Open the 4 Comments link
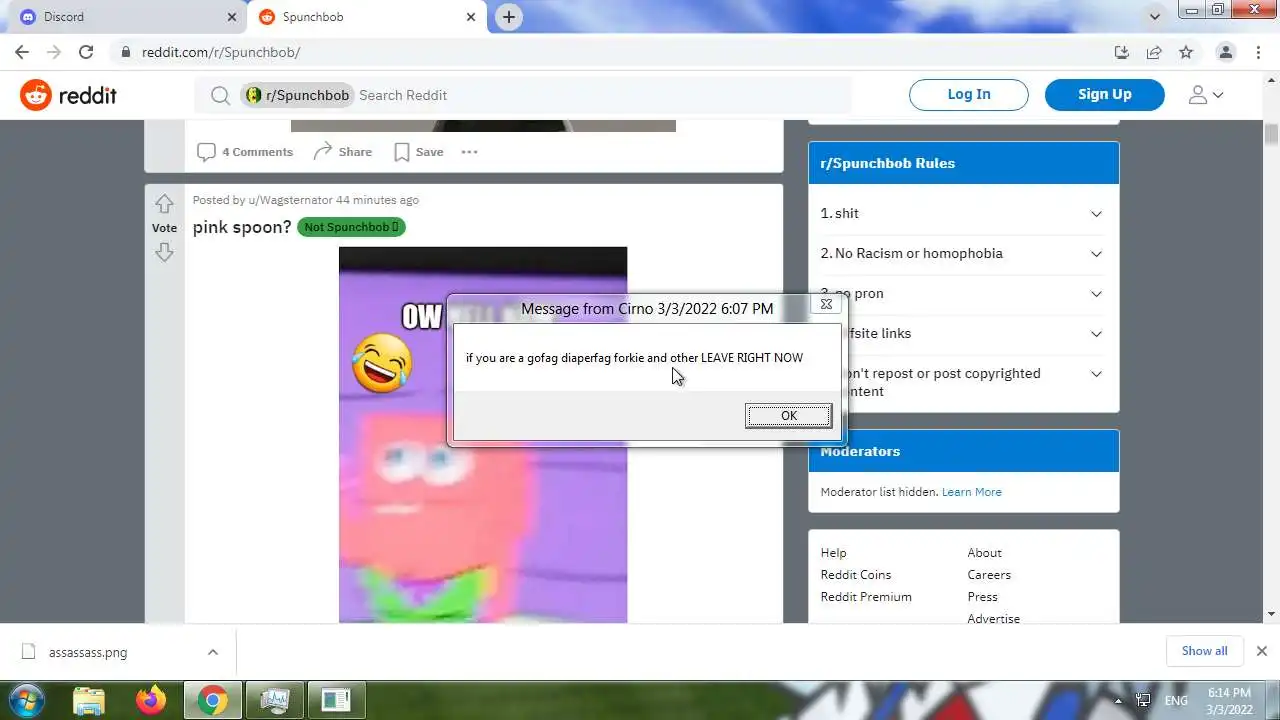Screen dimensions: 1280x720 (245, 152)
